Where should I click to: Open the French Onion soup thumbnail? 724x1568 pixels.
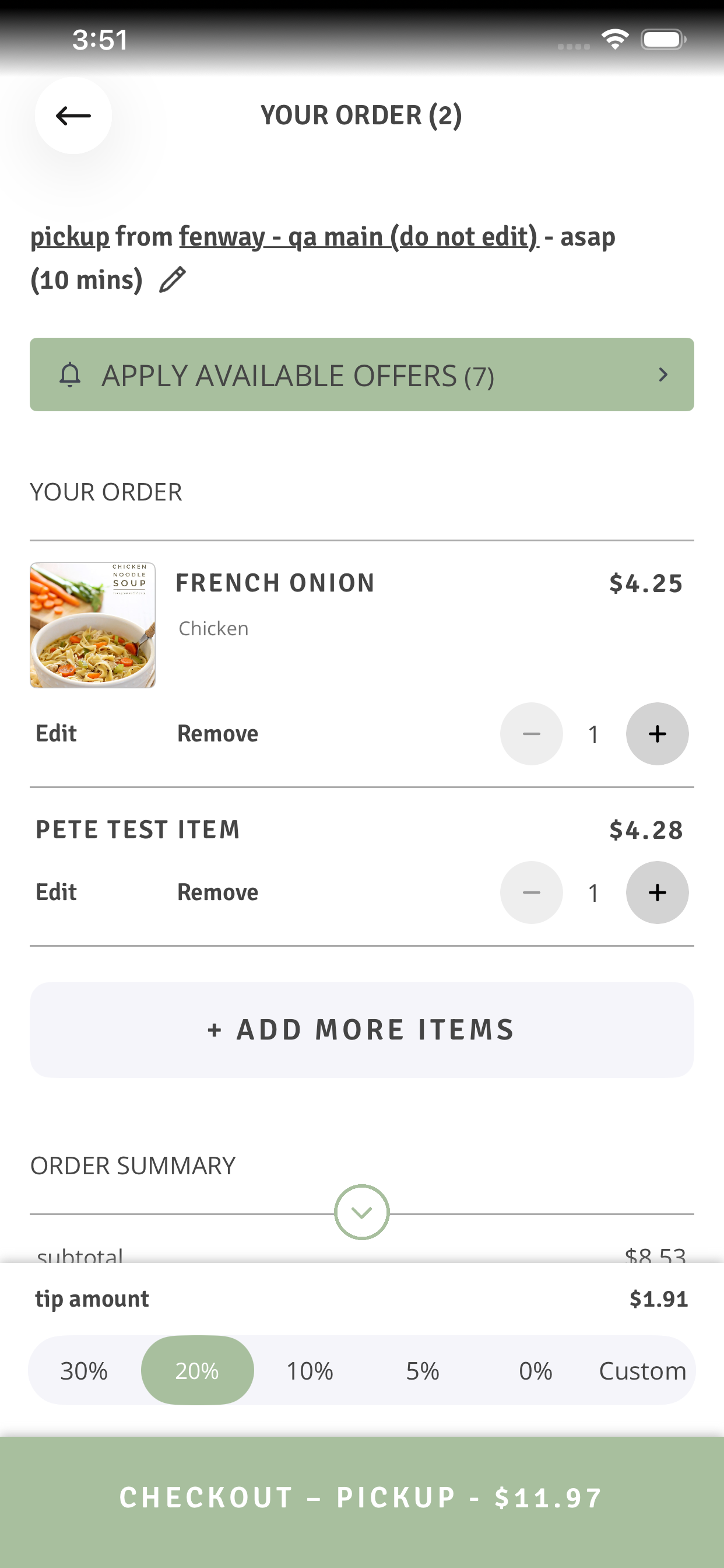click(93, 625)
